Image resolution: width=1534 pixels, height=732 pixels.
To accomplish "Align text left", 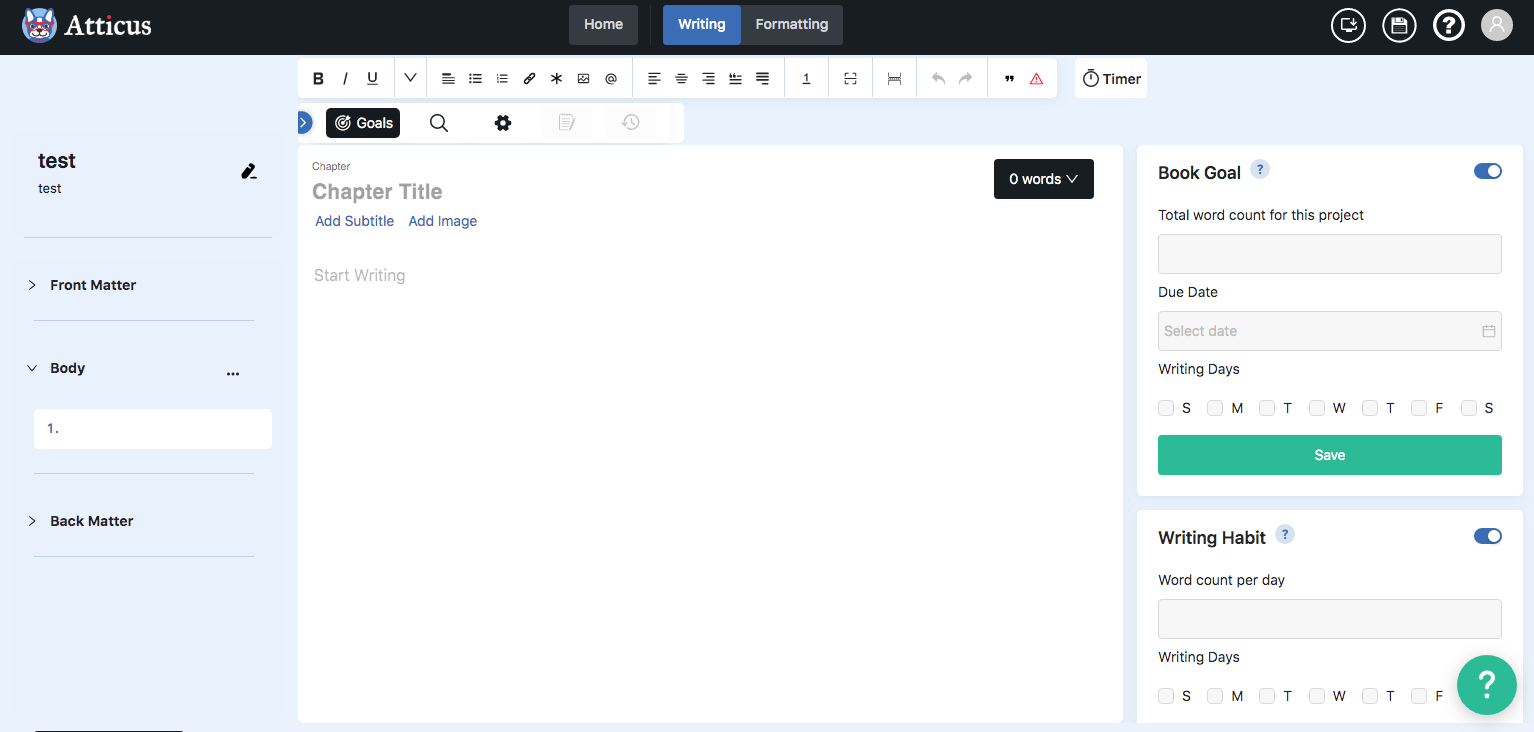I will 654,78.
